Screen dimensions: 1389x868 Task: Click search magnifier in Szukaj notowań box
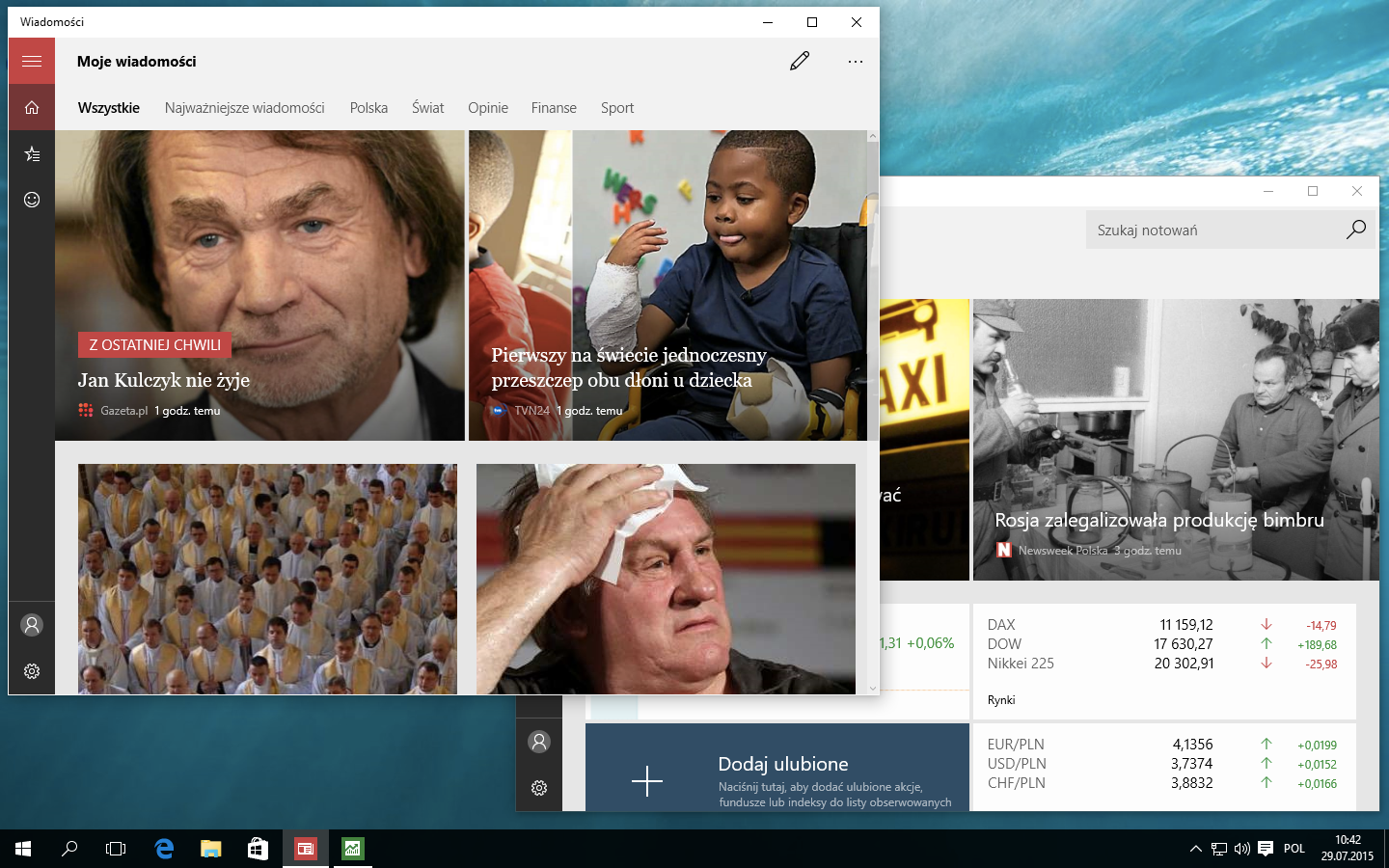[1355, 230]
